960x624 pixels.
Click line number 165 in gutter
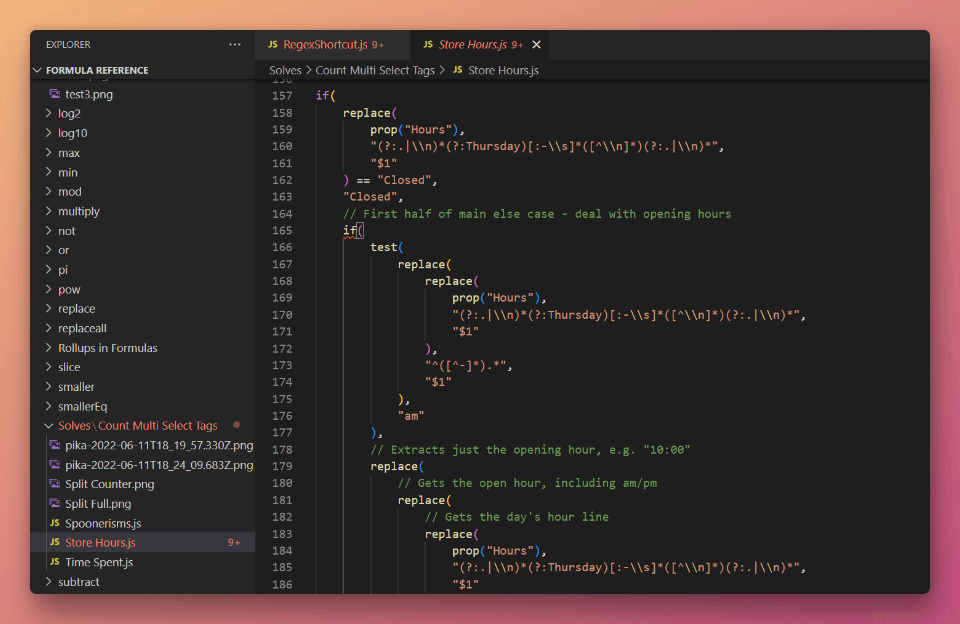point(282,231)
